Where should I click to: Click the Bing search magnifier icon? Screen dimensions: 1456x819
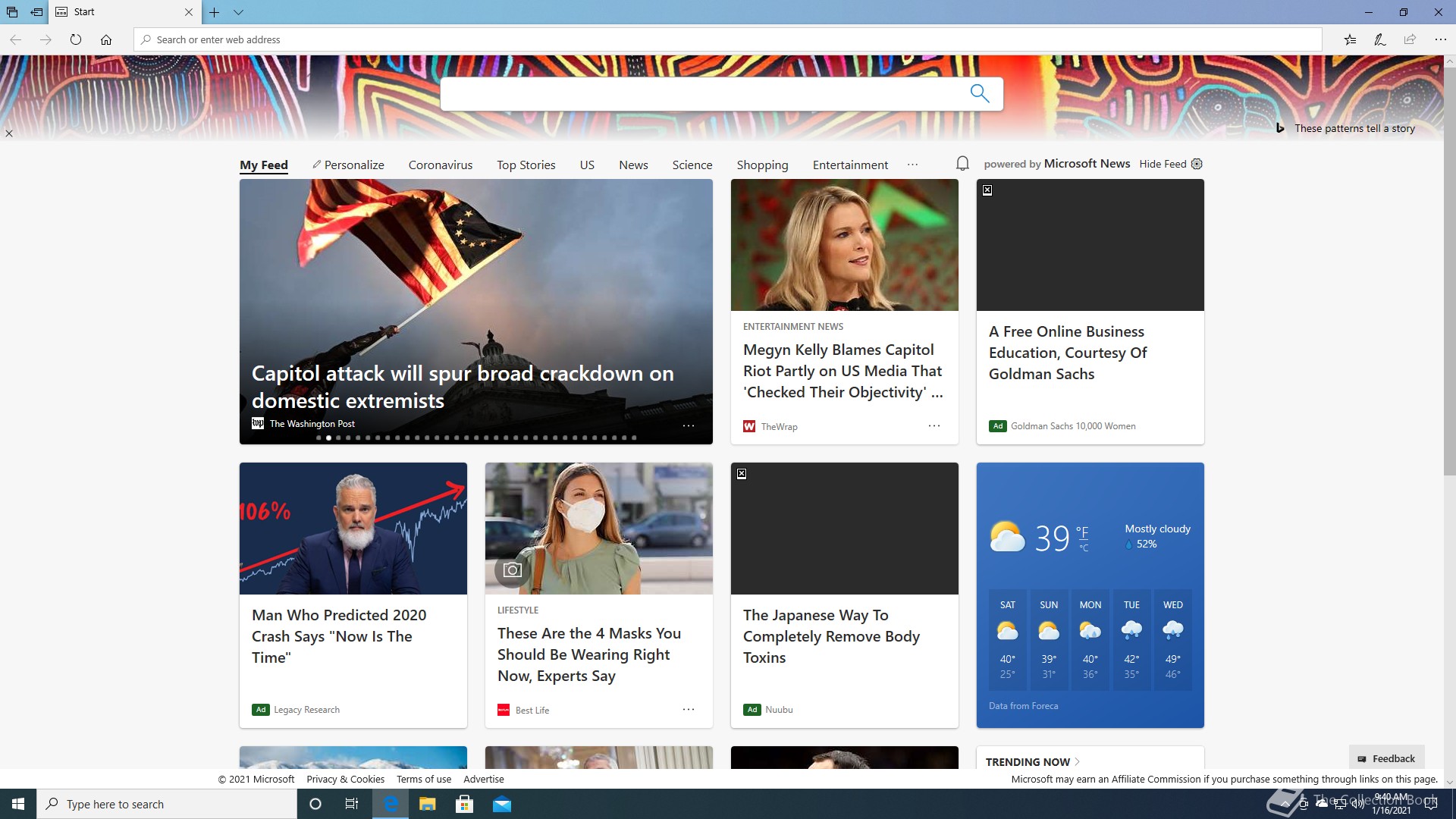(x=980, y=93)
